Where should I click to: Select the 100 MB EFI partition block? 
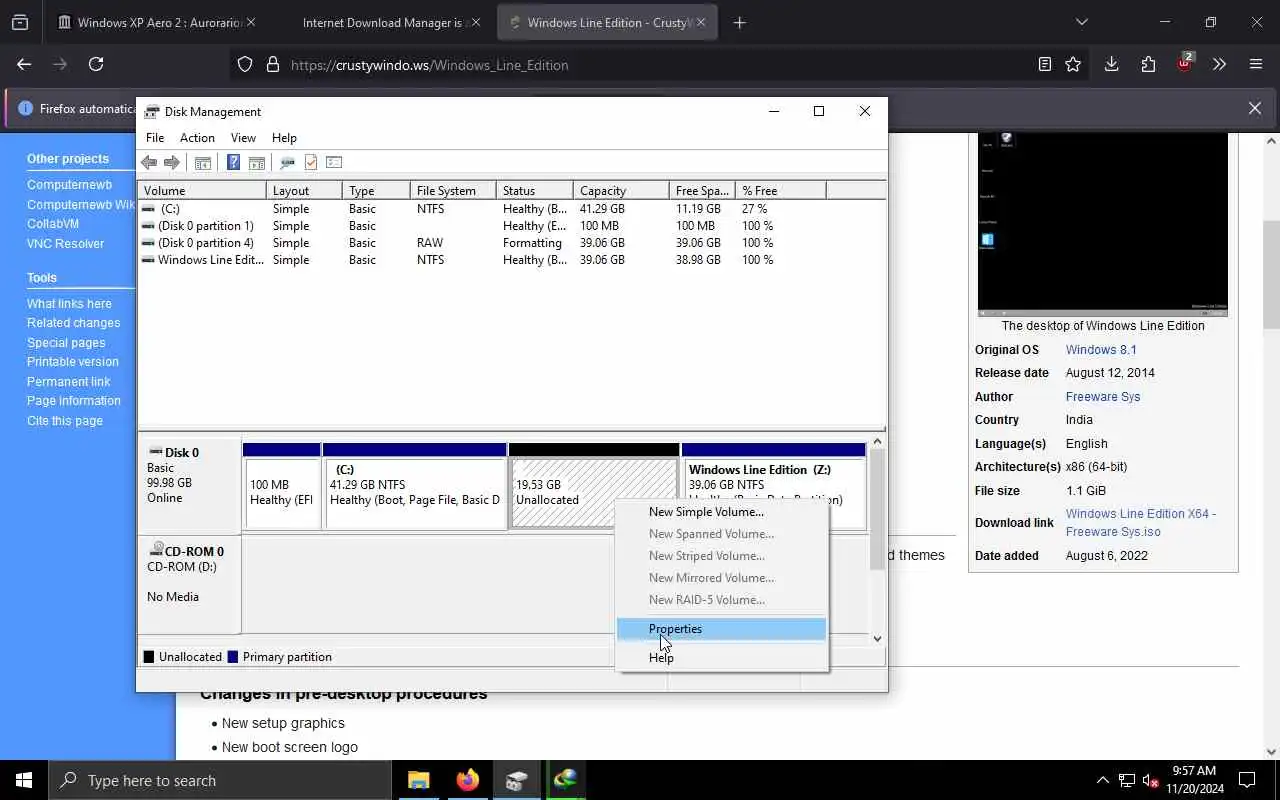[x=282, y=486]
